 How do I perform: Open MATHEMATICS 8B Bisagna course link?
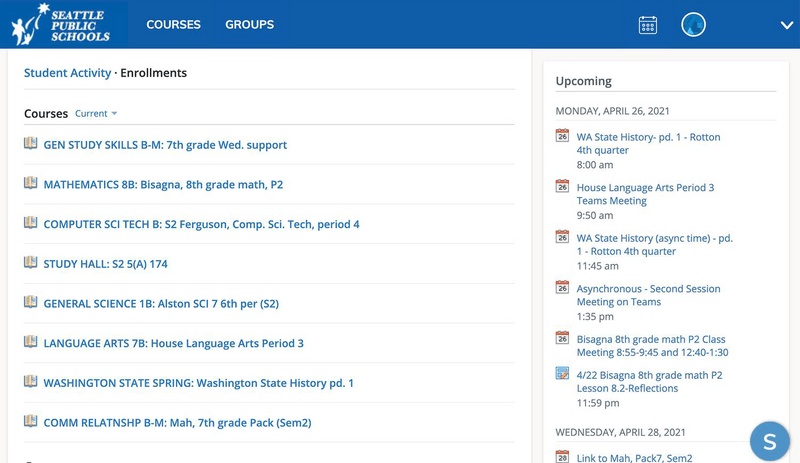(x=163, y=185)
